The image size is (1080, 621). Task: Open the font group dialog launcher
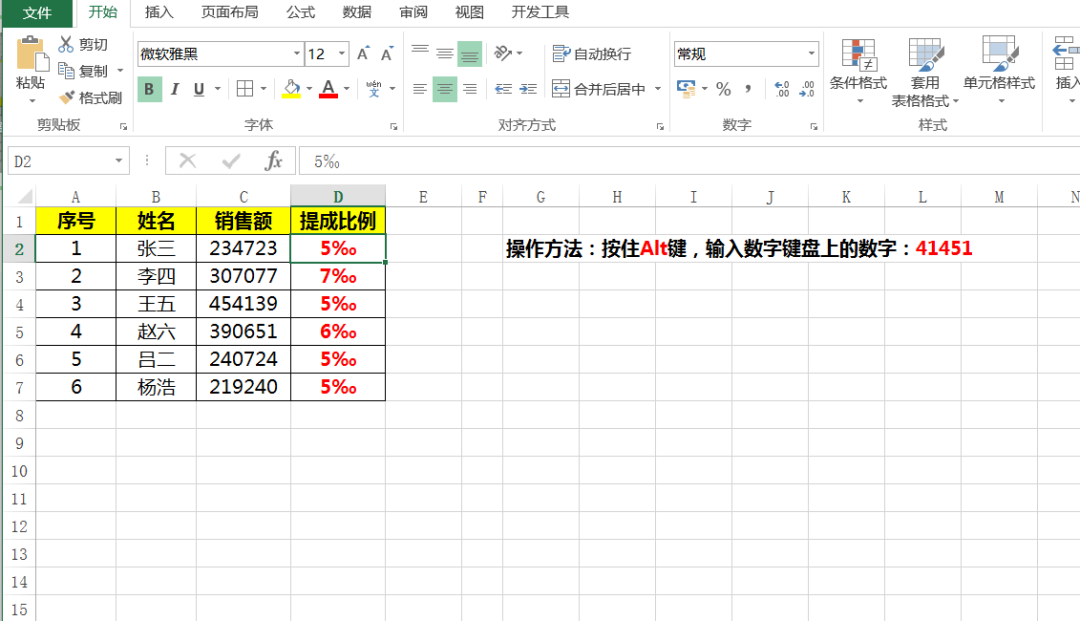click(x=394, y=127)
